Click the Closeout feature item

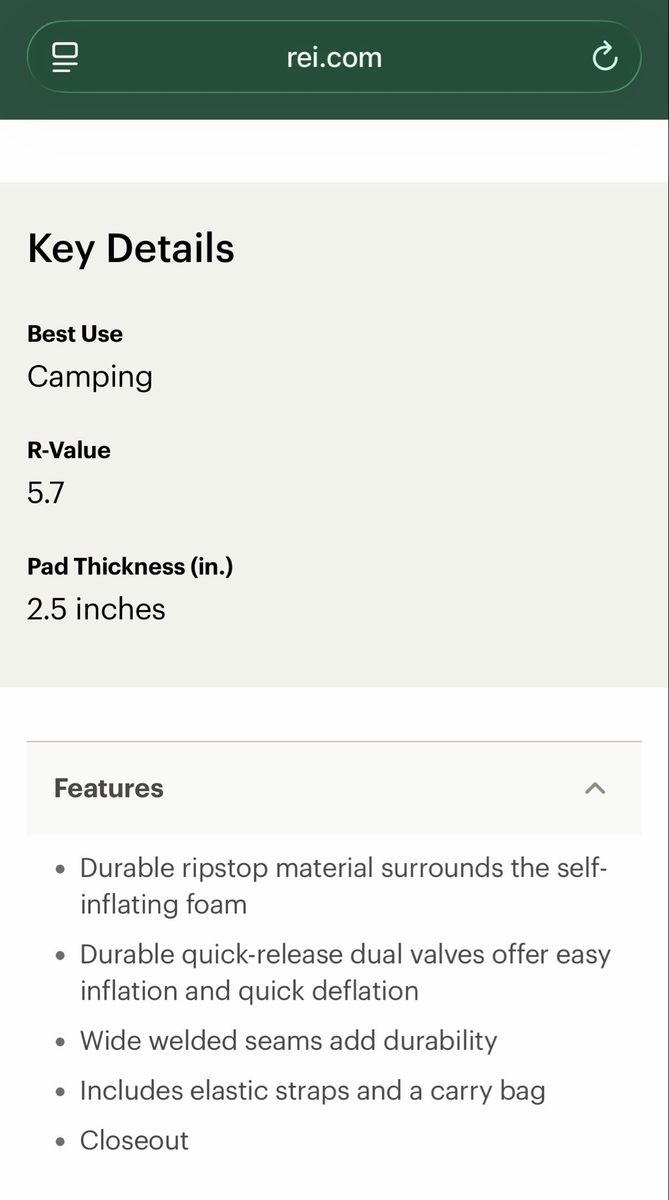click(x=134, y=1140)
